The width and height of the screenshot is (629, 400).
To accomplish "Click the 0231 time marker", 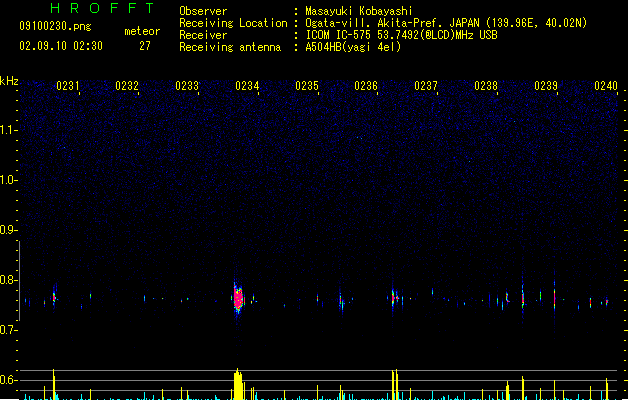I will (x=67, y=86).
